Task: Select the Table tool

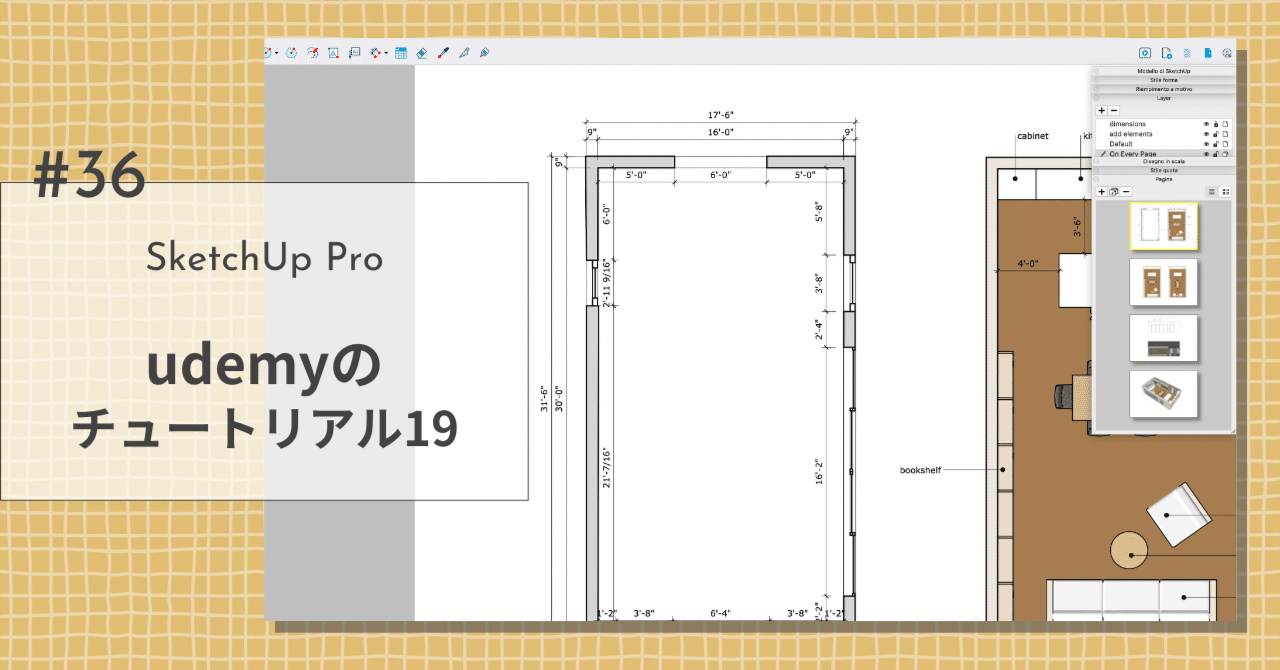Action: [401, 52]
